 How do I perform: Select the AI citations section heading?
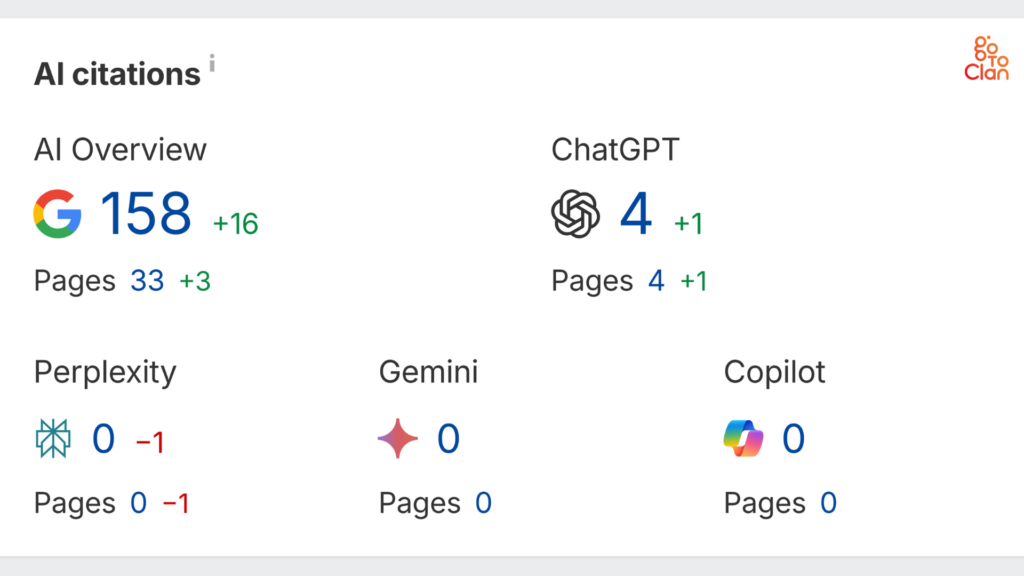117,73
